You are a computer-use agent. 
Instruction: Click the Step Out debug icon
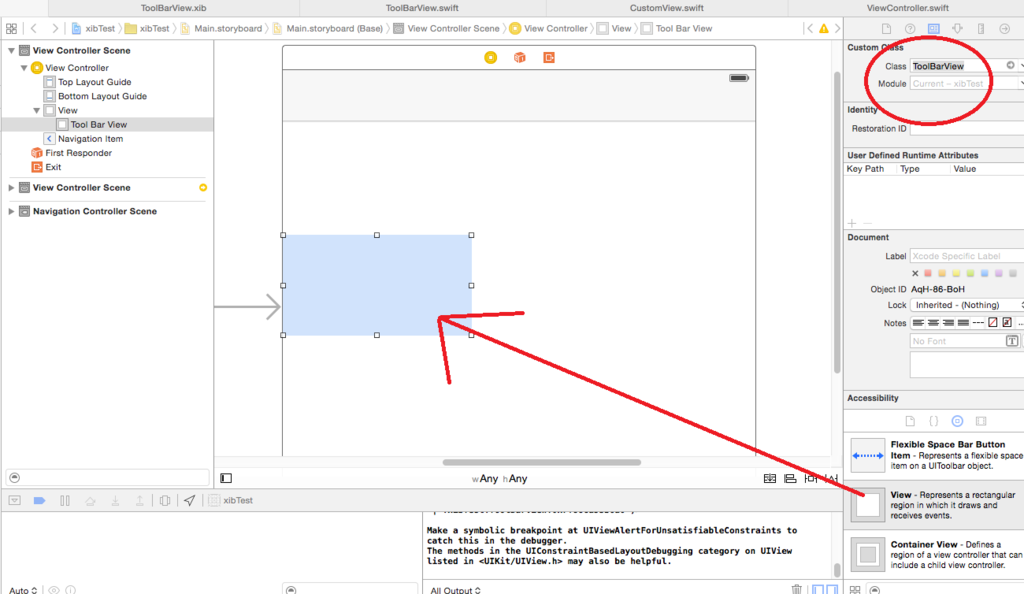point(140,501)
